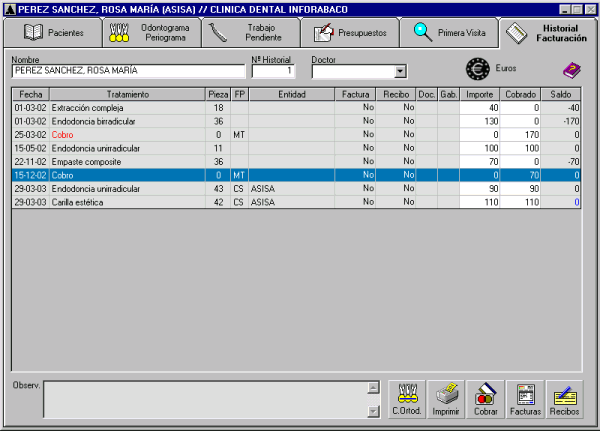Expand the Doctor dropdown
This screenshot has width=600, height=431.
[400, 71]
